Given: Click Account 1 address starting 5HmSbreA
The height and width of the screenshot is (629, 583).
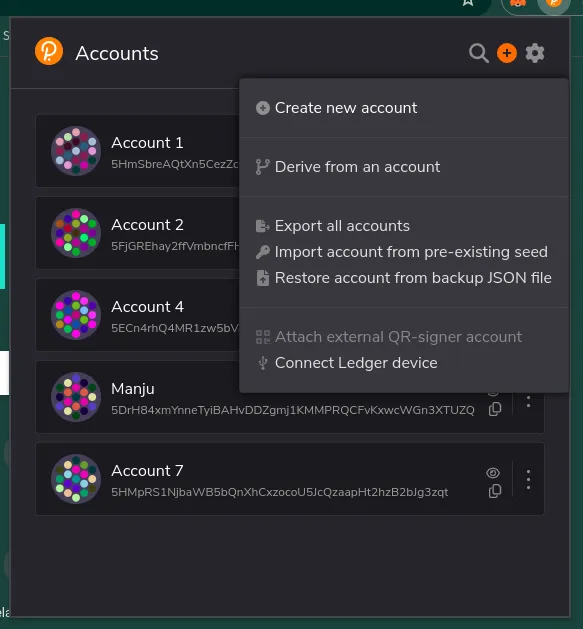Looking at the screenshot, I should pyautogui.click(x=175, y=164).
